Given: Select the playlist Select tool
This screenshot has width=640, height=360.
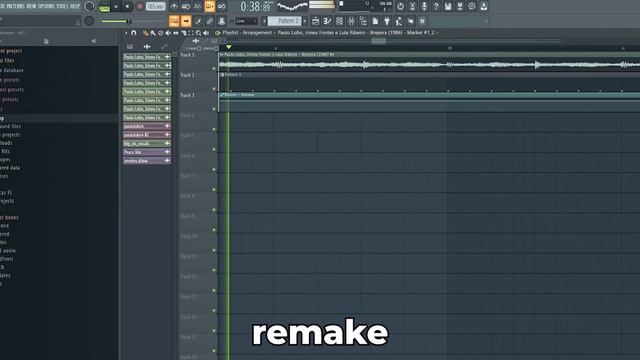Looking at the screenshot, I should click(191, 33).
